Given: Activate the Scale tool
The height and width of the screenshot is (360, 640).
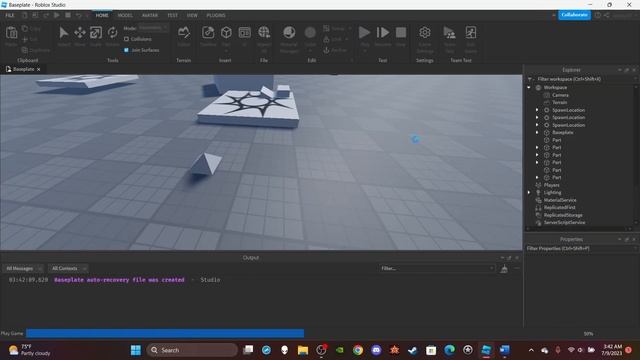Looking at the screenshot, I should 96,33.
